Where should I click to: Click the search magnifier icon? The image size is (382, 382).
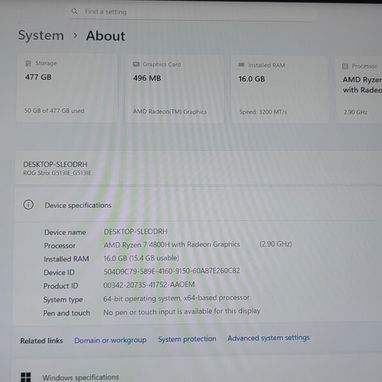pos(74,12)
